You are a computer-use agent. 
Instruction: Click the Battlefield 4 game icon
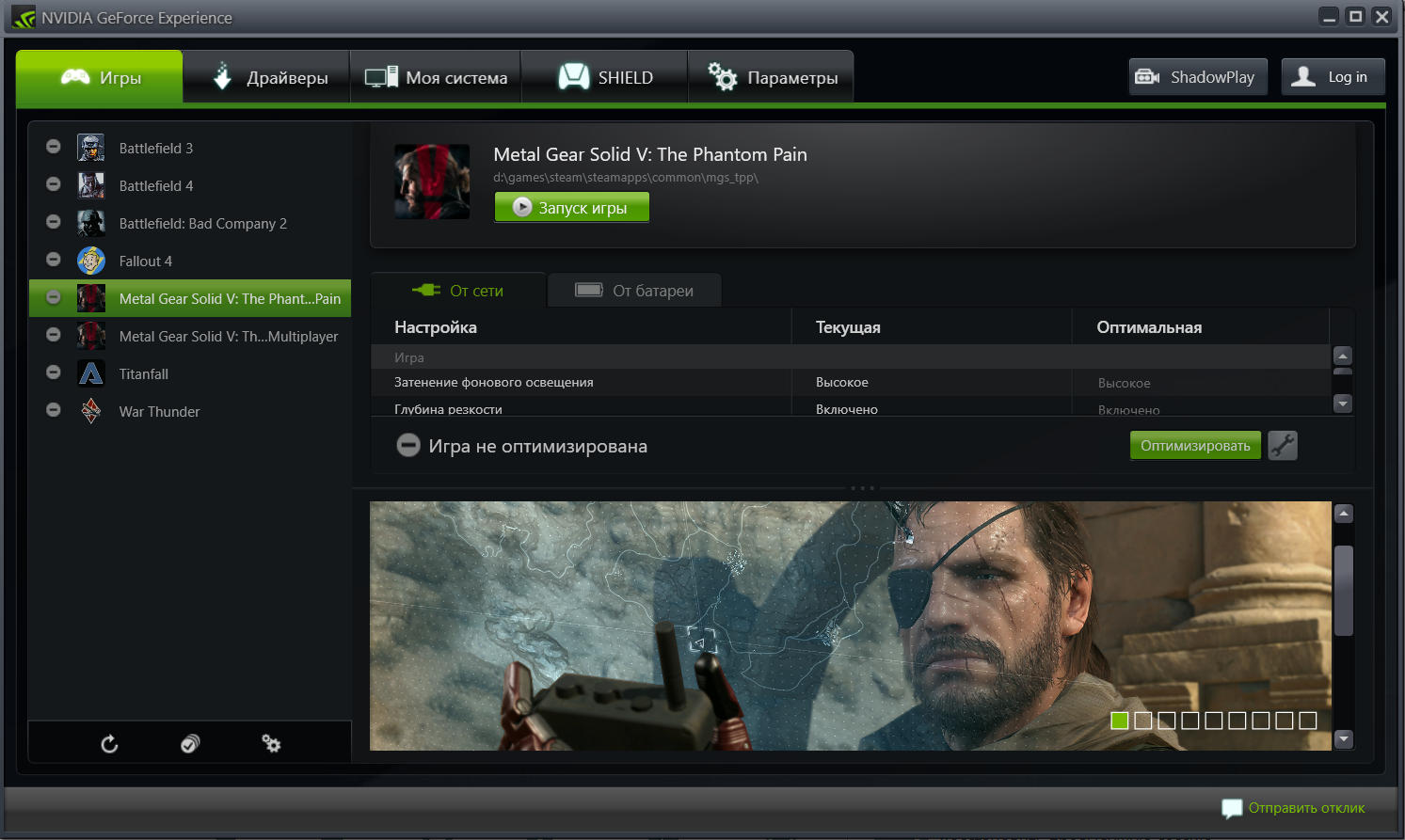pyautogui.click(x=91, y=185)
